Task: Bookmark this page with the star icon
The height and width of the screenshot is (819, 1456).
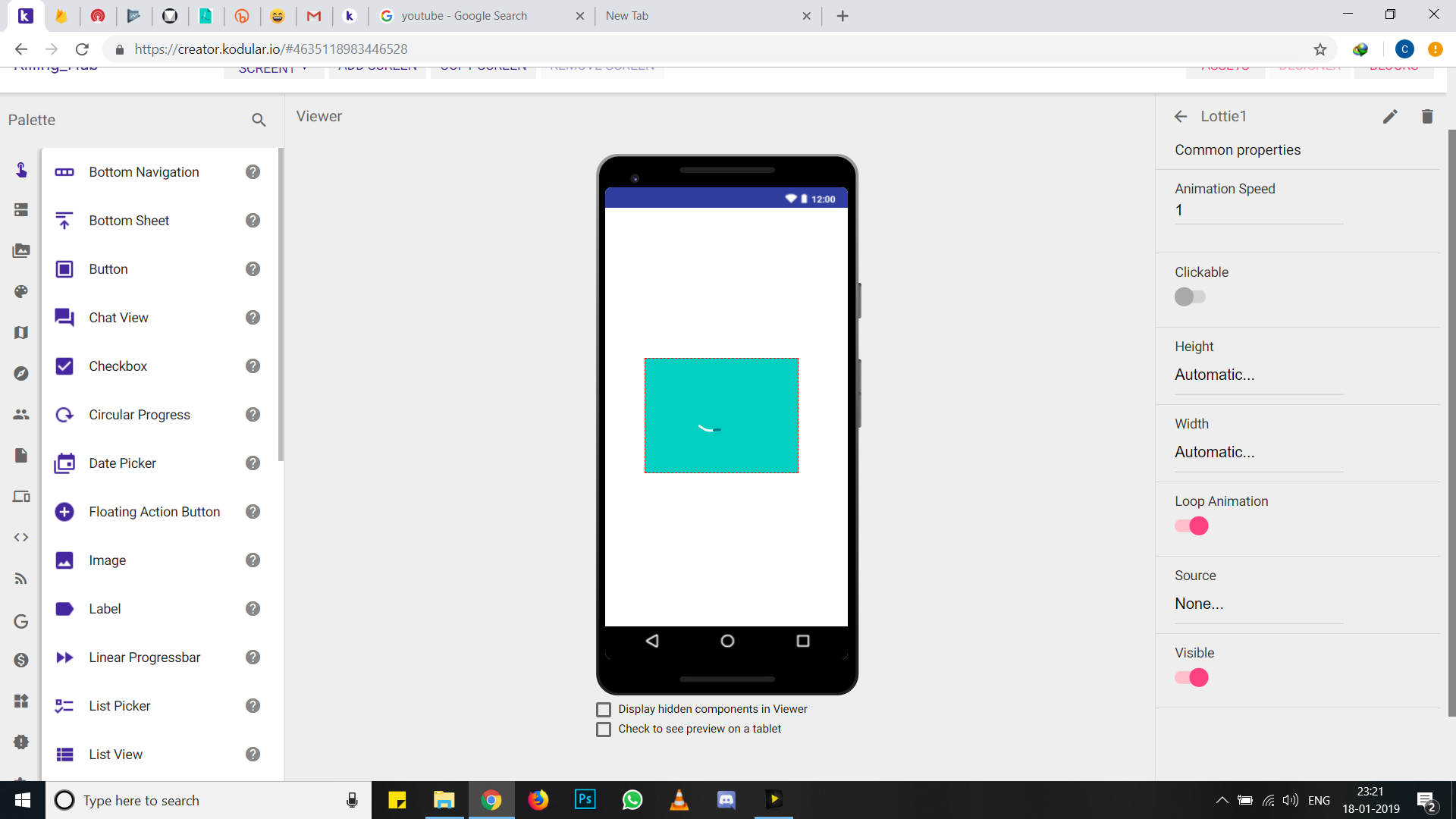Action: pos(1320,49)
